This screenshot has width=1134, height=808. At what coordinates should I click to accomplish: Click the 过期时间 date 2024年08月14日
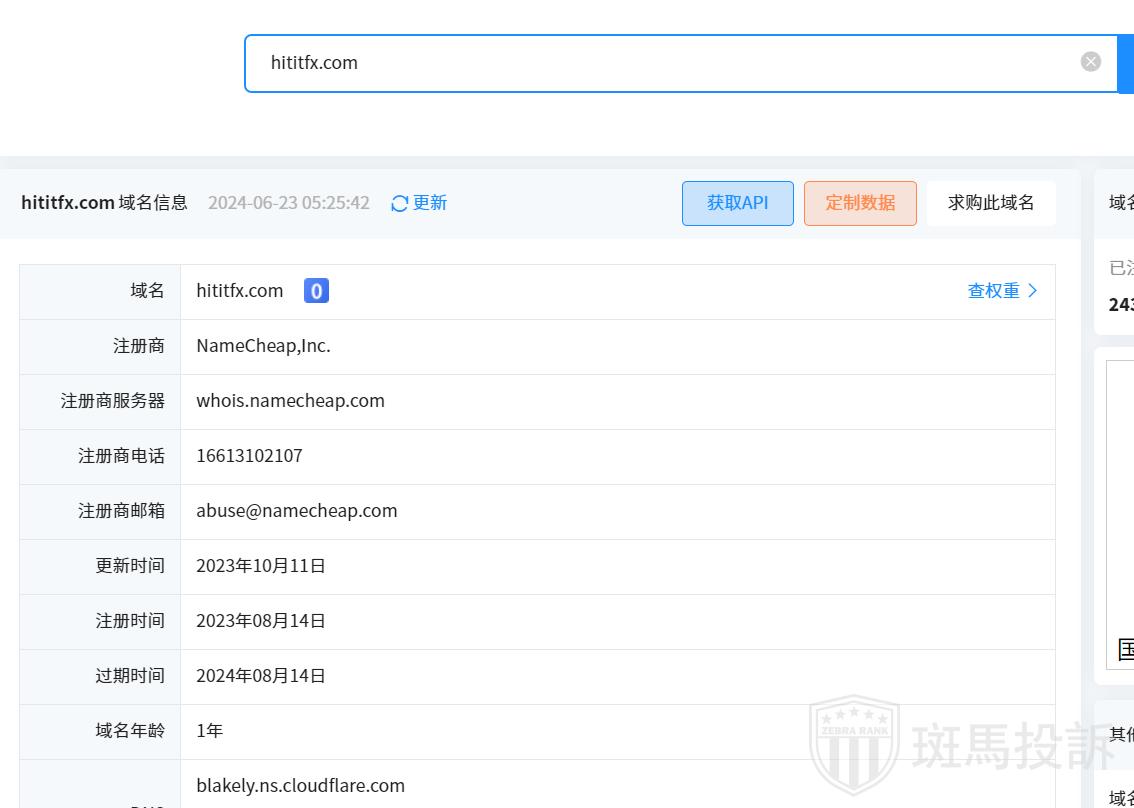coord(261,676)
